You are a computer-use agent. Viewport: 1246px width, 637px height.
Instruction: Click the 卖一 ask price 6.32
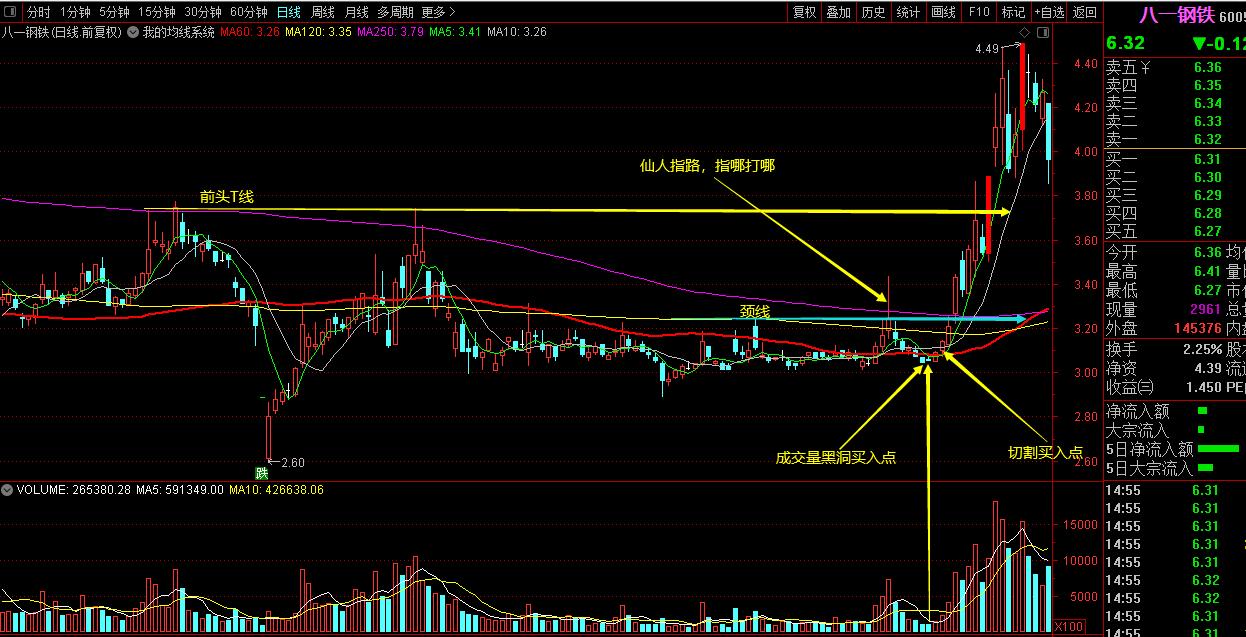click(1207, 140)
